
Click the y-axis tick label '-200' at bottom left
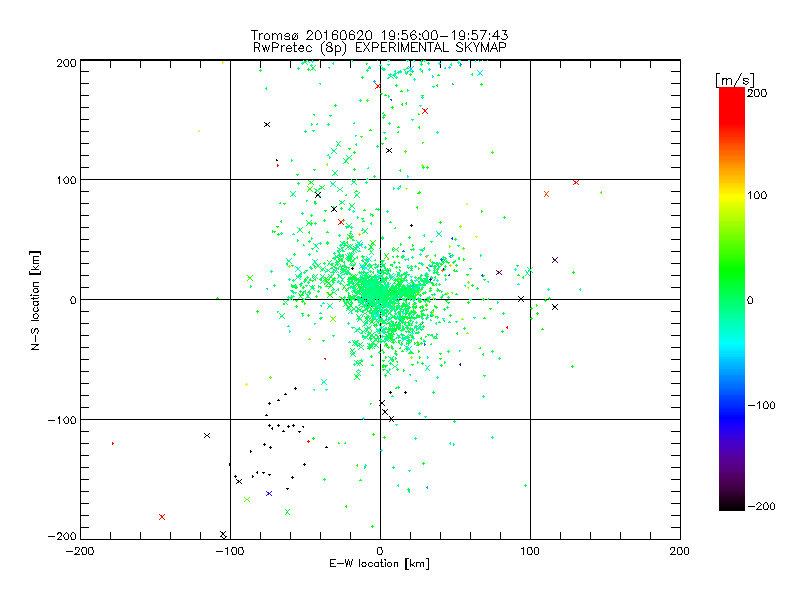(62, 536)
